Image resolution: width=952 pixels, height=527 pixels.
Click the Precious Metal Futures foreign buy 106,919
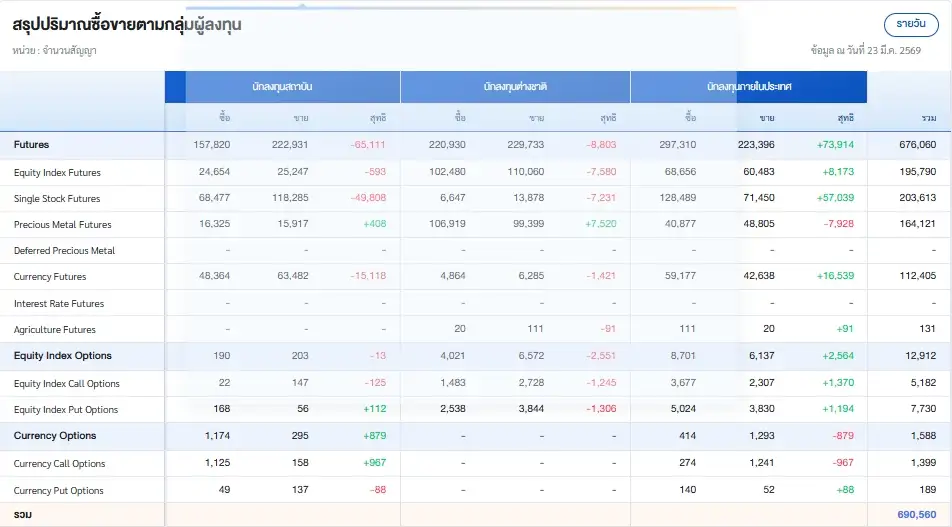(x=447, y=224)
